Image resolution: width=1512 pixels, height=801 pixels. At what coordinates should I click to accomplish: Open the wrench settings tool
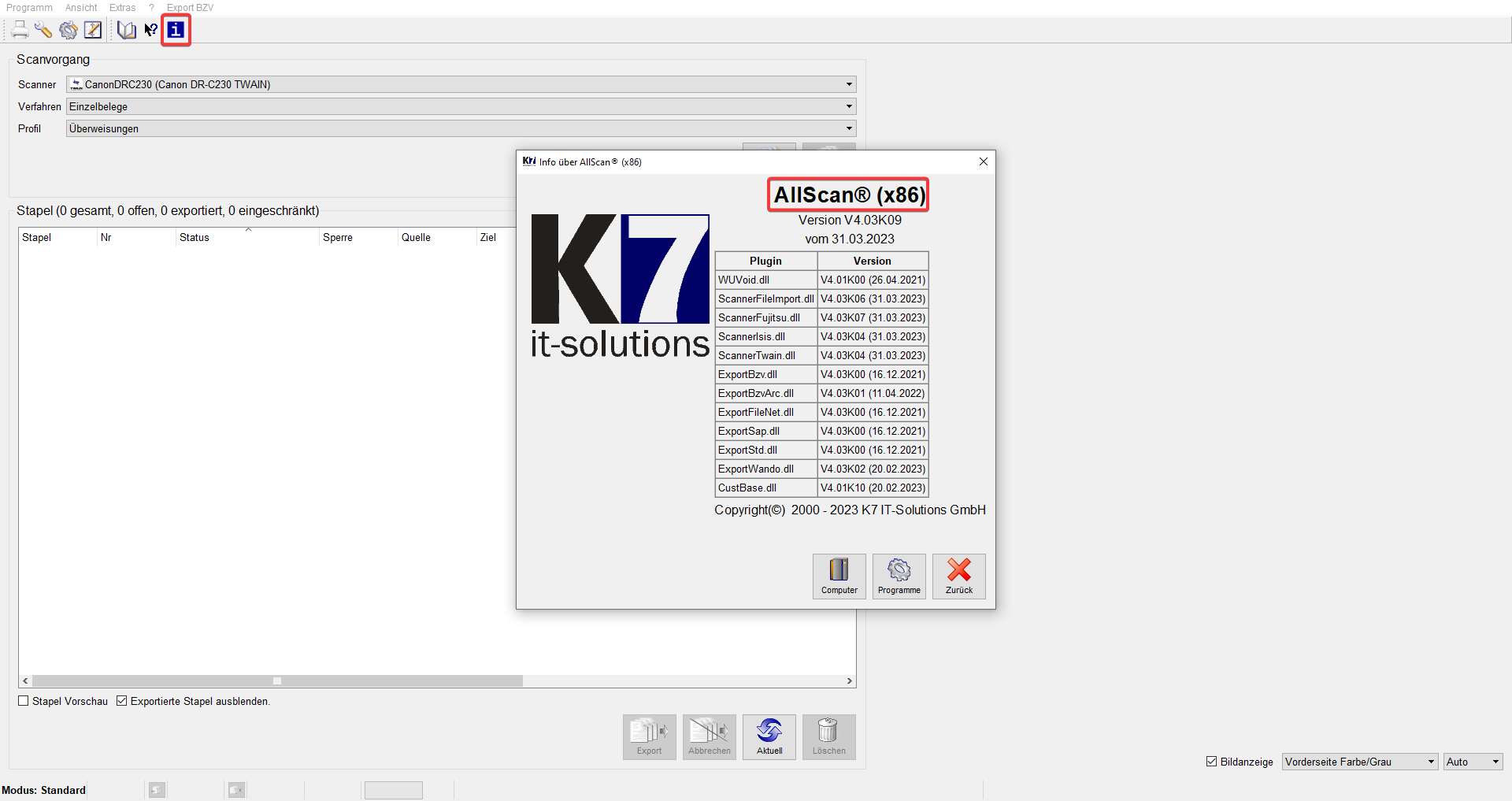tap(43, 30)
